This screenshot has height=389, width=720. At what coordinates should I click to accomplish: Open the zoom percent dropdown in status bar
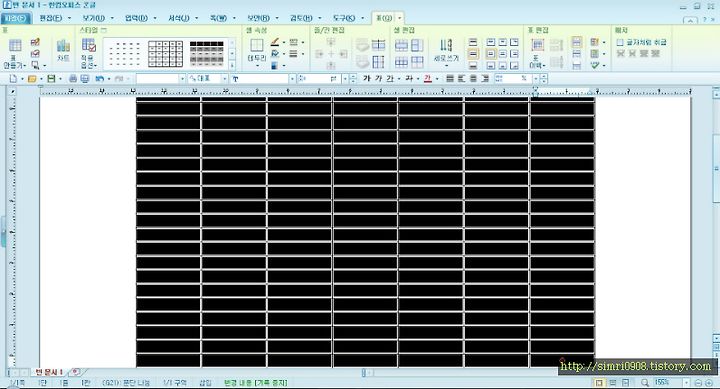(x=686, y=382)
